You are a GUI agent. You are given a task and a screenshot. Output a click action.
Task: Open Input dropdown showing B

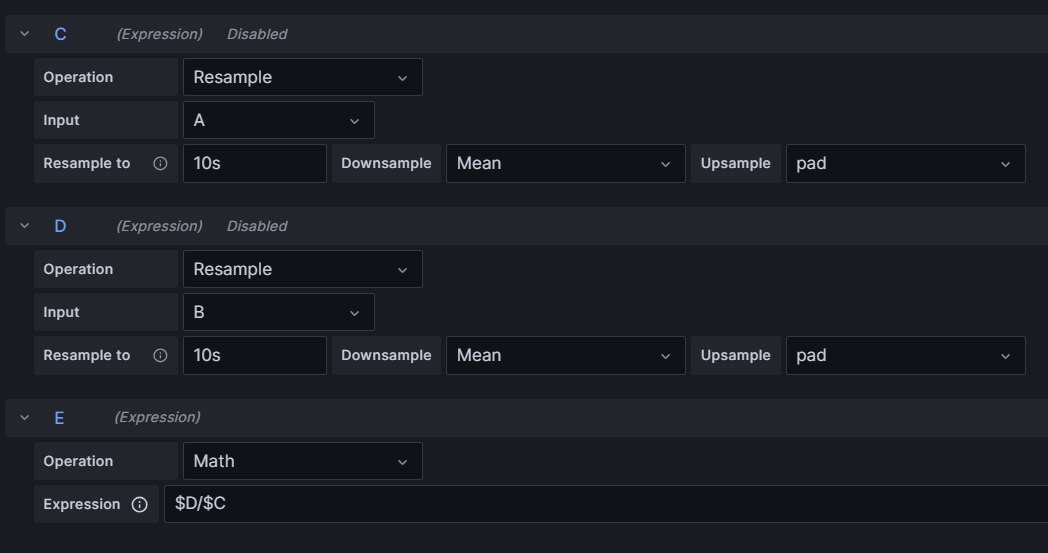coord(279,312)
